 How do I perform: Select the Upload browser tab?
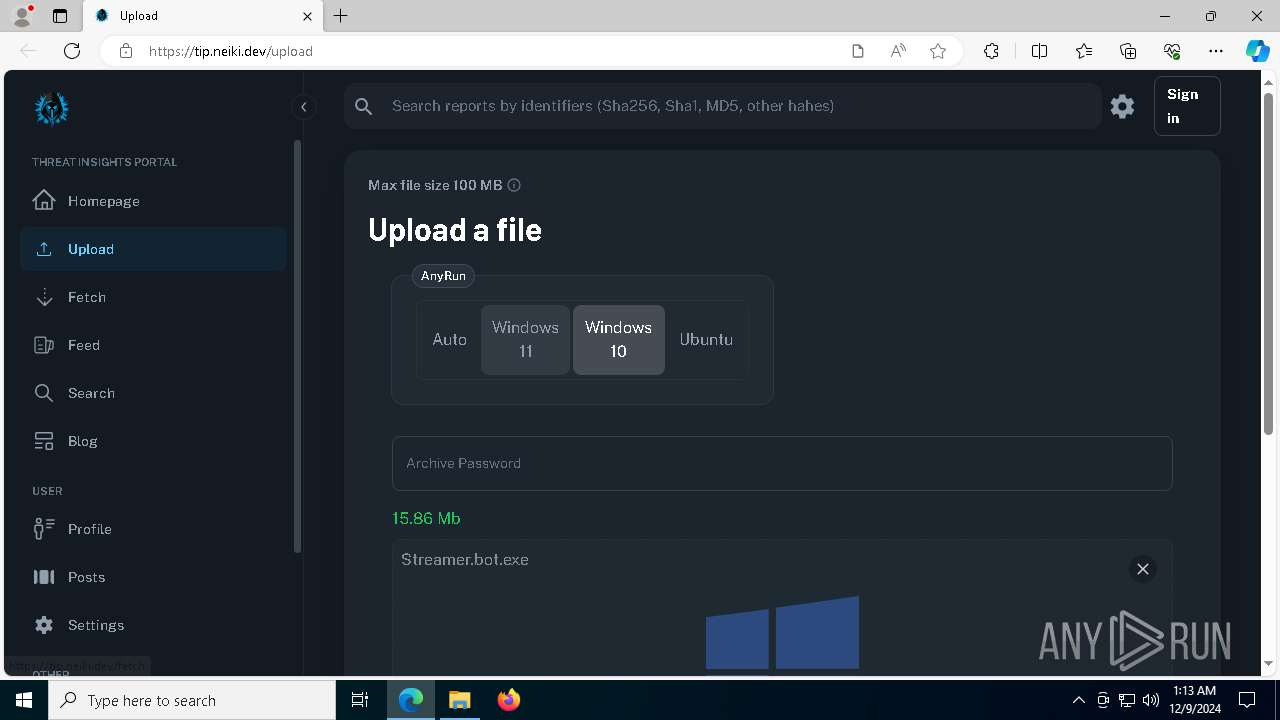[202, 16]
